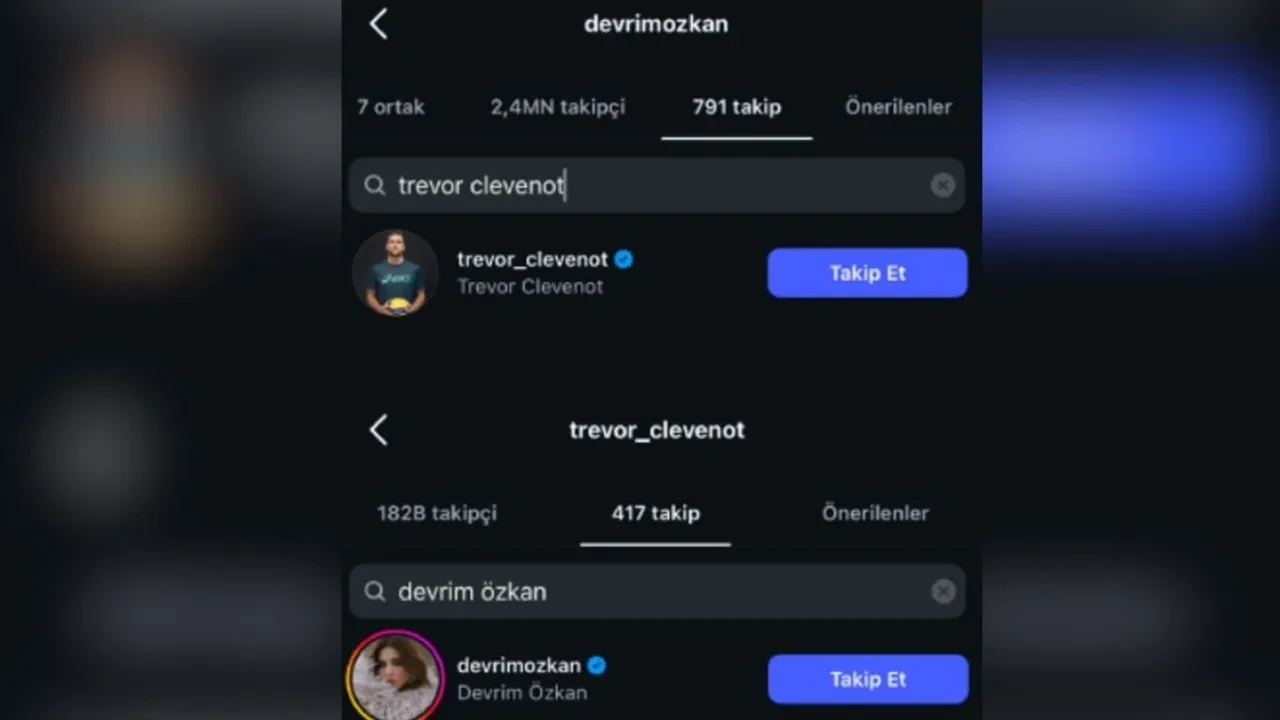
Task: Click the magnifying glass in trevor clevenot search
Action: pos(374,185)
